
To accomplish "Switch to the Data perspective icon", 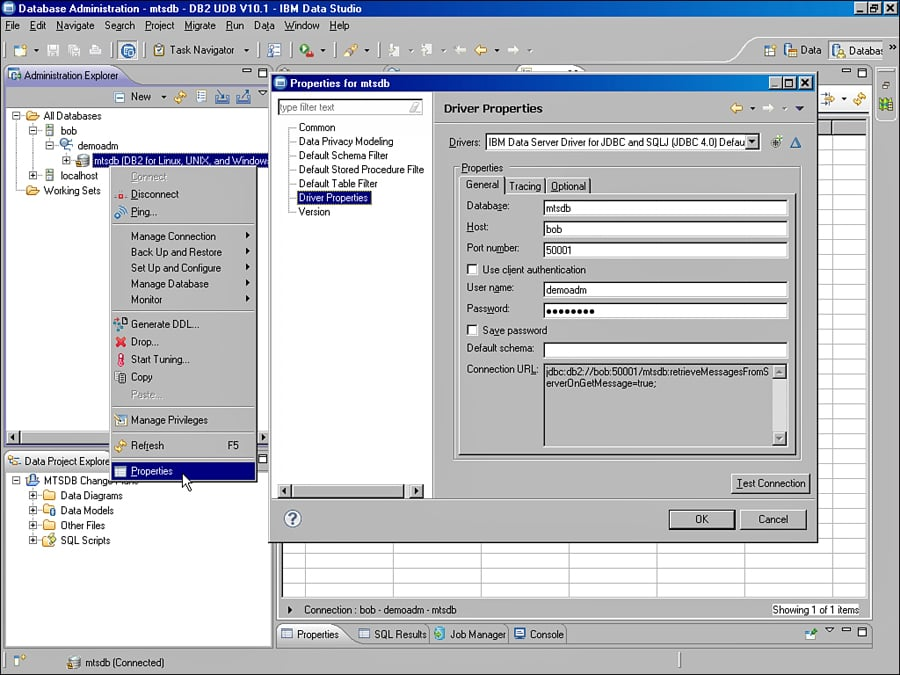I will tap(789, 50).
